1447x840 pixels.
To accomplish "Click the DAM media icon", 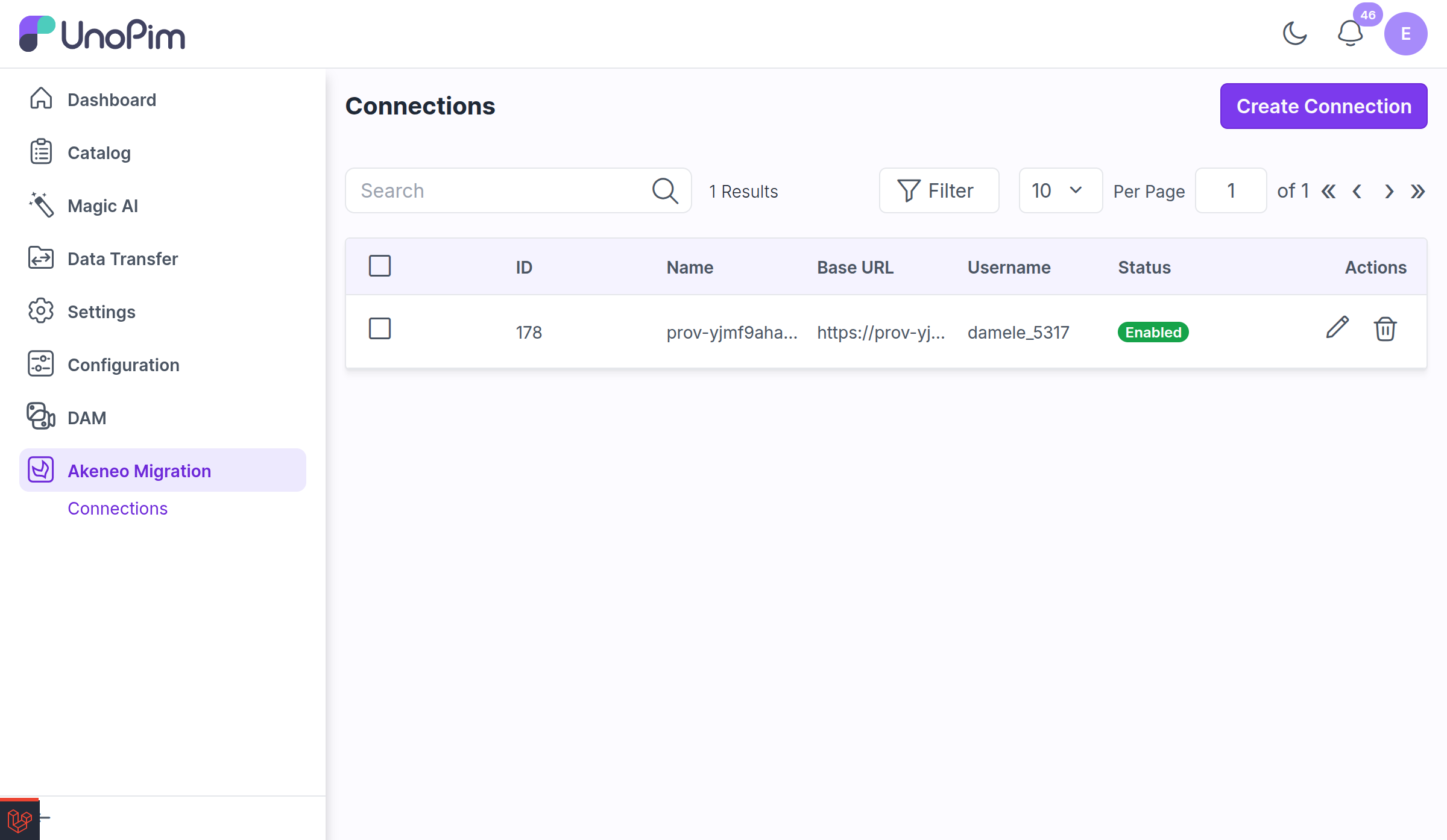I will coord(41,416).
